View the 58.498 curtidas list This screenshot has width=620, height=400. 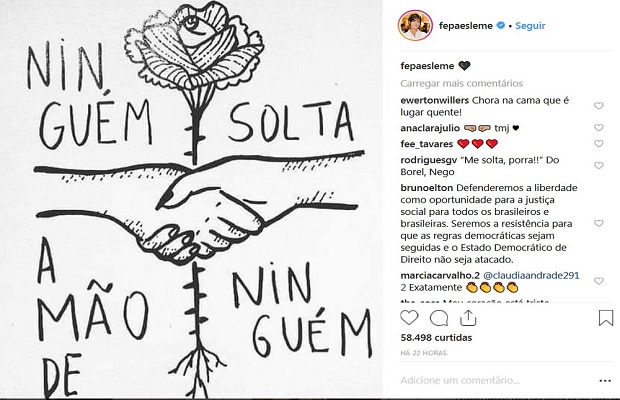point(436,338)
